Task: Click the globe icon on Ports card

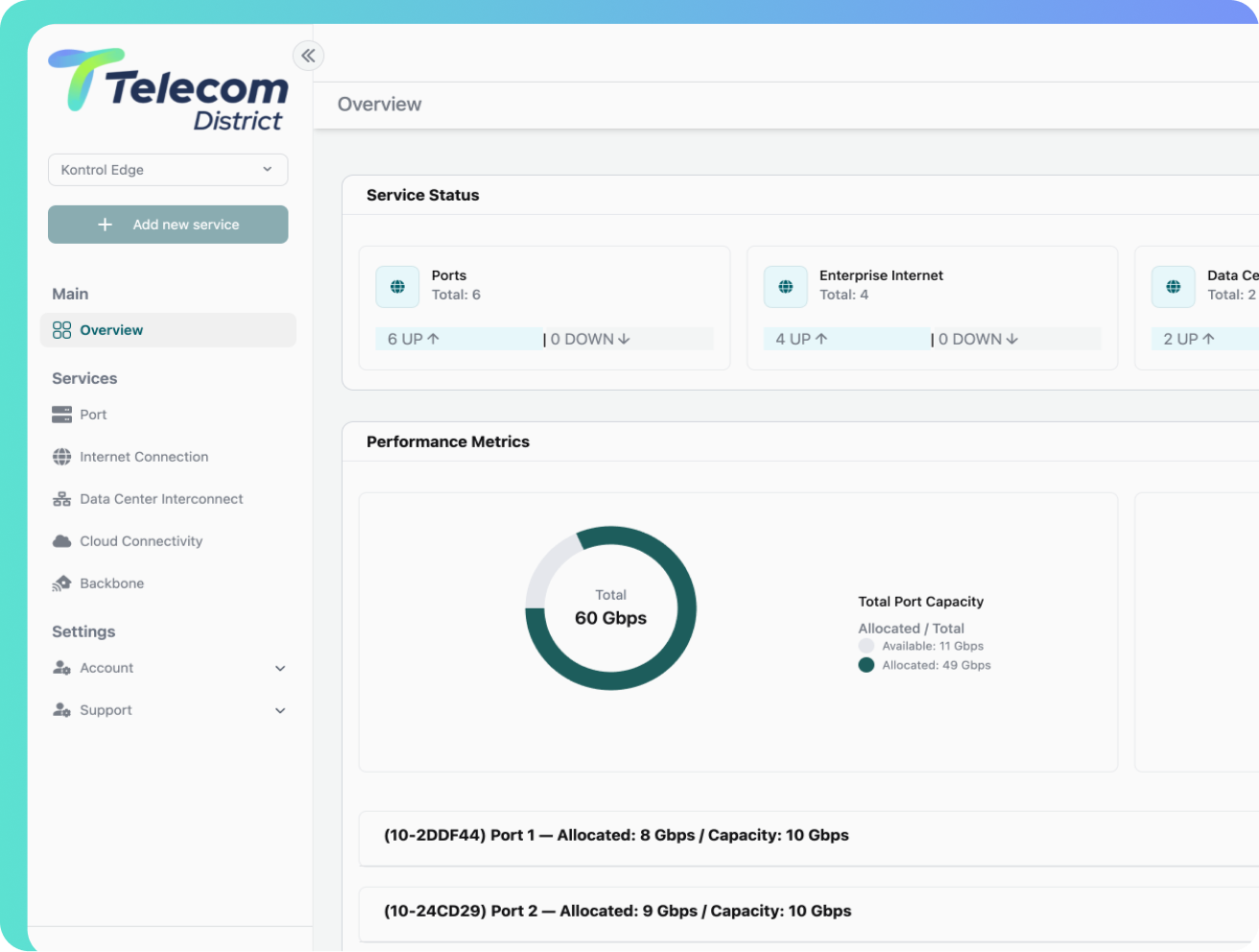Action: [x=396, y=285]
